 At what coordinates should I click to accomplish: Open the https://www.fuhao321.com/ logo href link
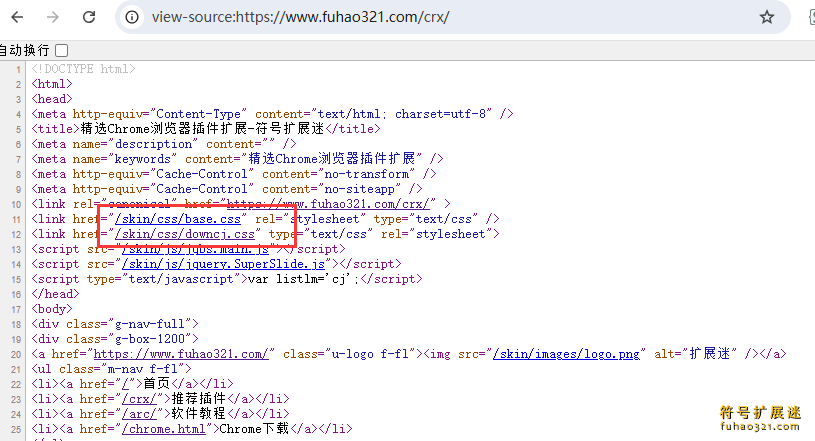181,354
